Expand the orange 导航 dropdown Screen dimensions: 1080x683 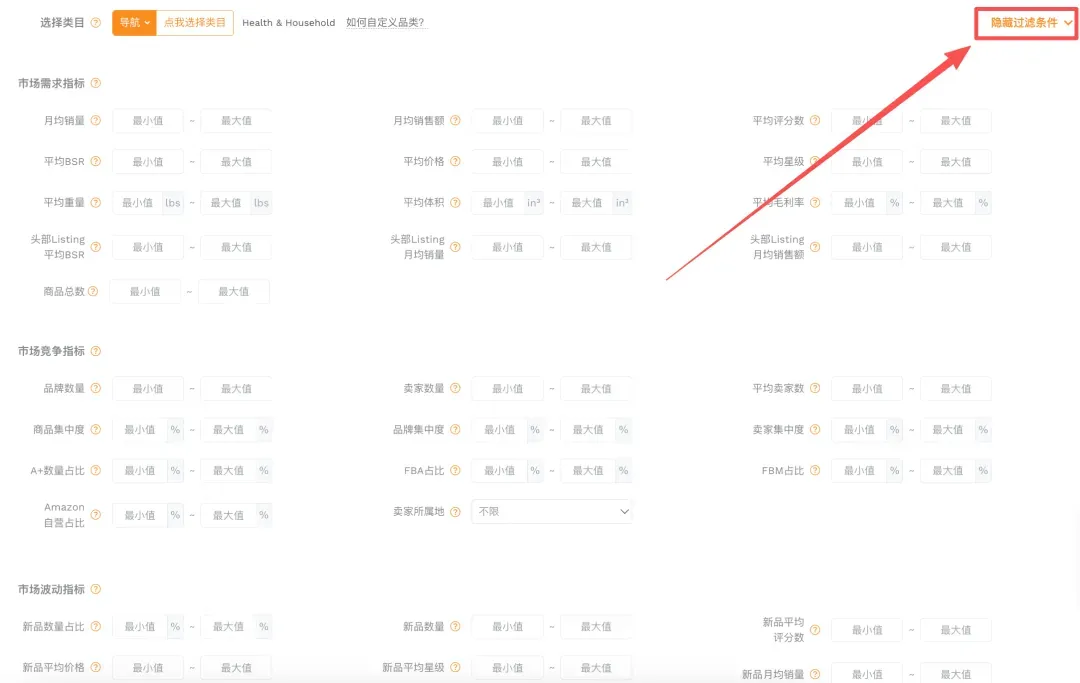pos(134,23)
